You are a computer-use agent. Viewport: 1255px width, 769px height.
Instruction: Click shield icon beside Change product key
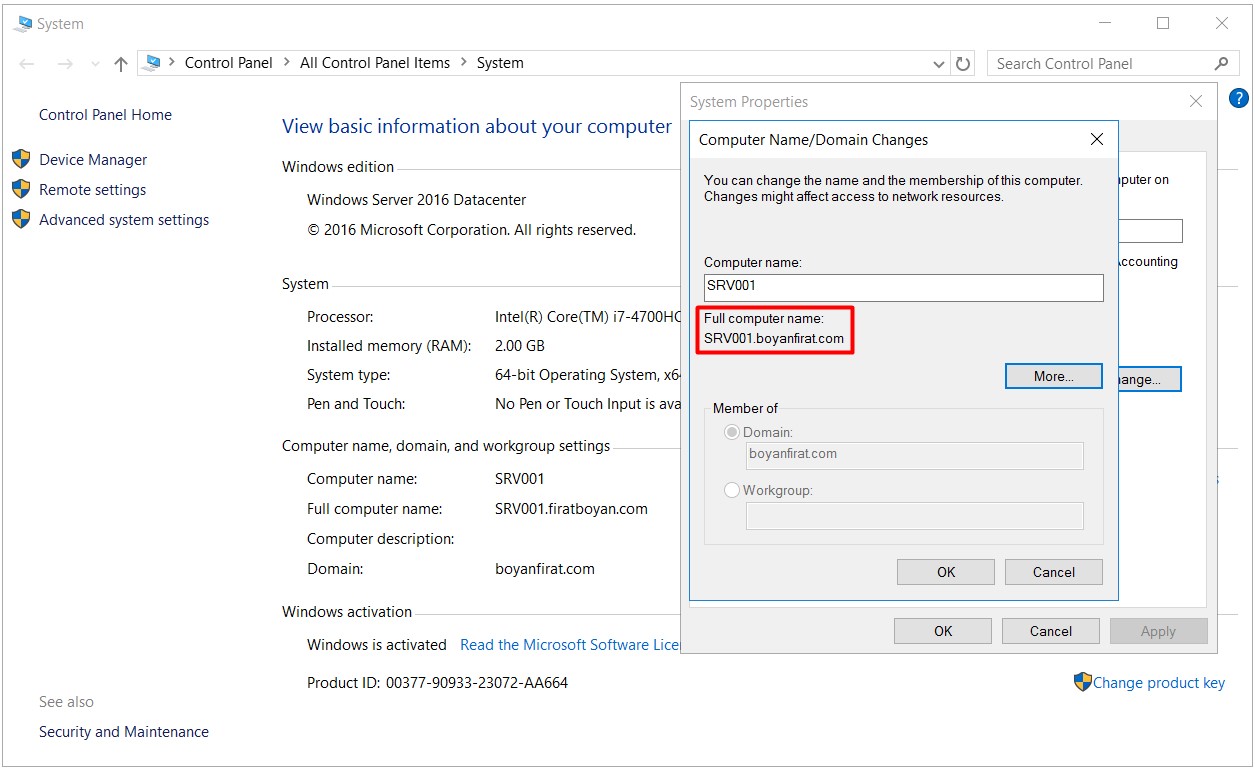(x=1082, y=682)
